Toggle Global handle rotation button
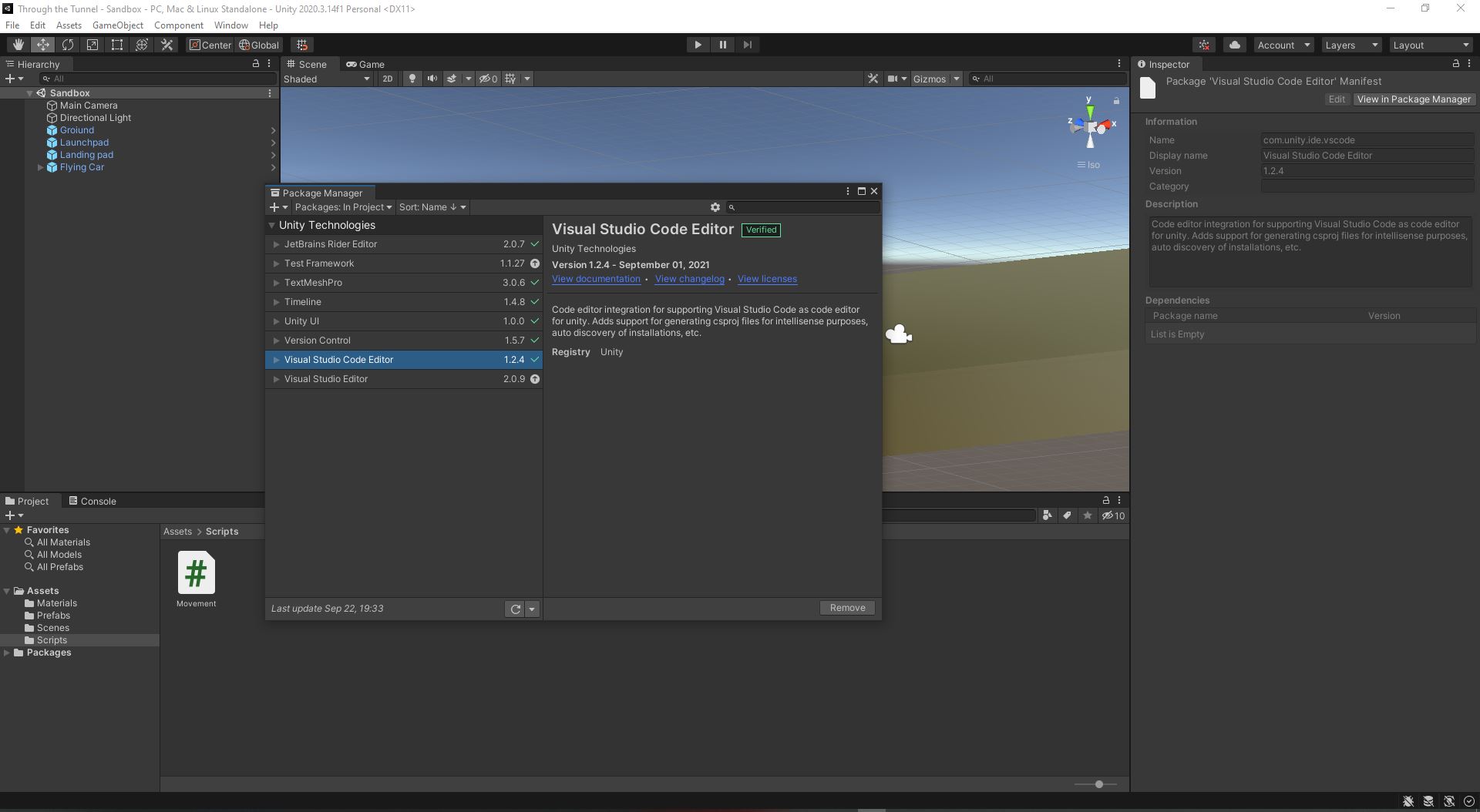Image resolution: width=1480 pixels, height=812 pixels. pos(259,45)
